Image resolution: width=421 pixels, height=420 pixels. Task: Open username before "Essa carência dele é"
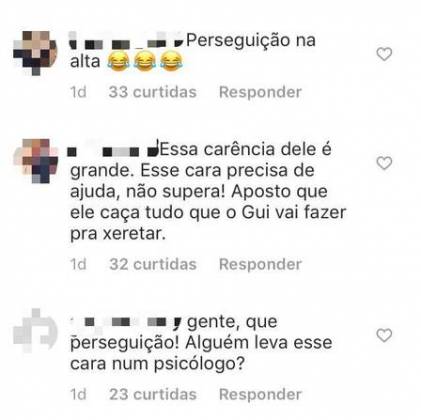tap(113, 151)
